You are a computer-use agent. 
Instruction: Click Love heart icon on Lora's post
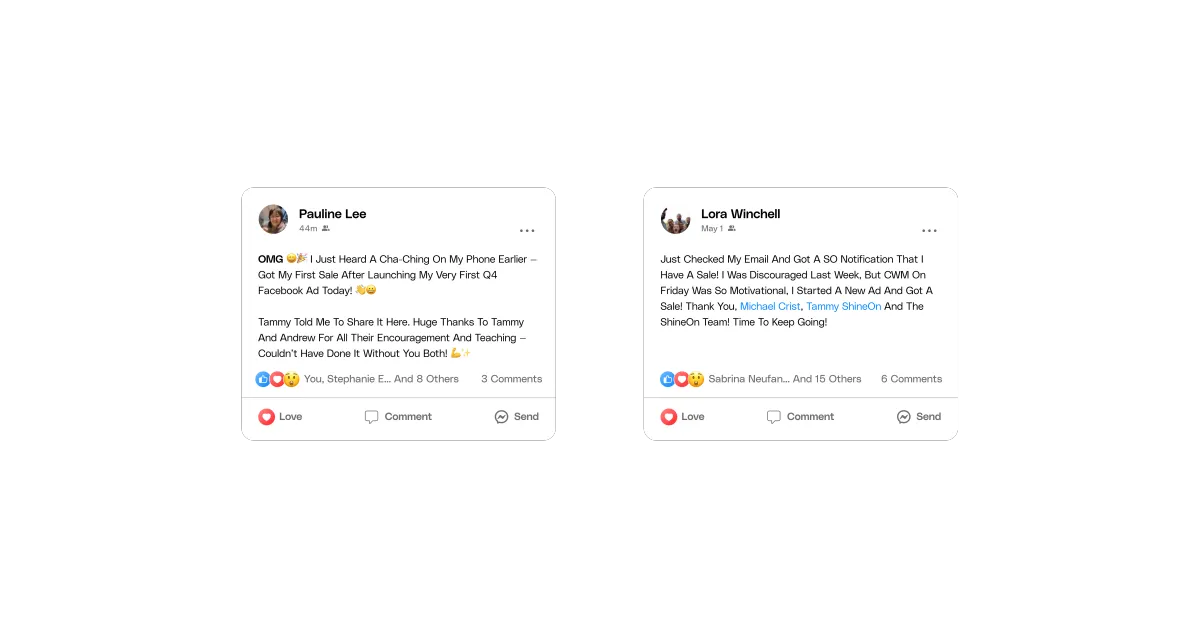pyautogui.click(x=668, y=417)
